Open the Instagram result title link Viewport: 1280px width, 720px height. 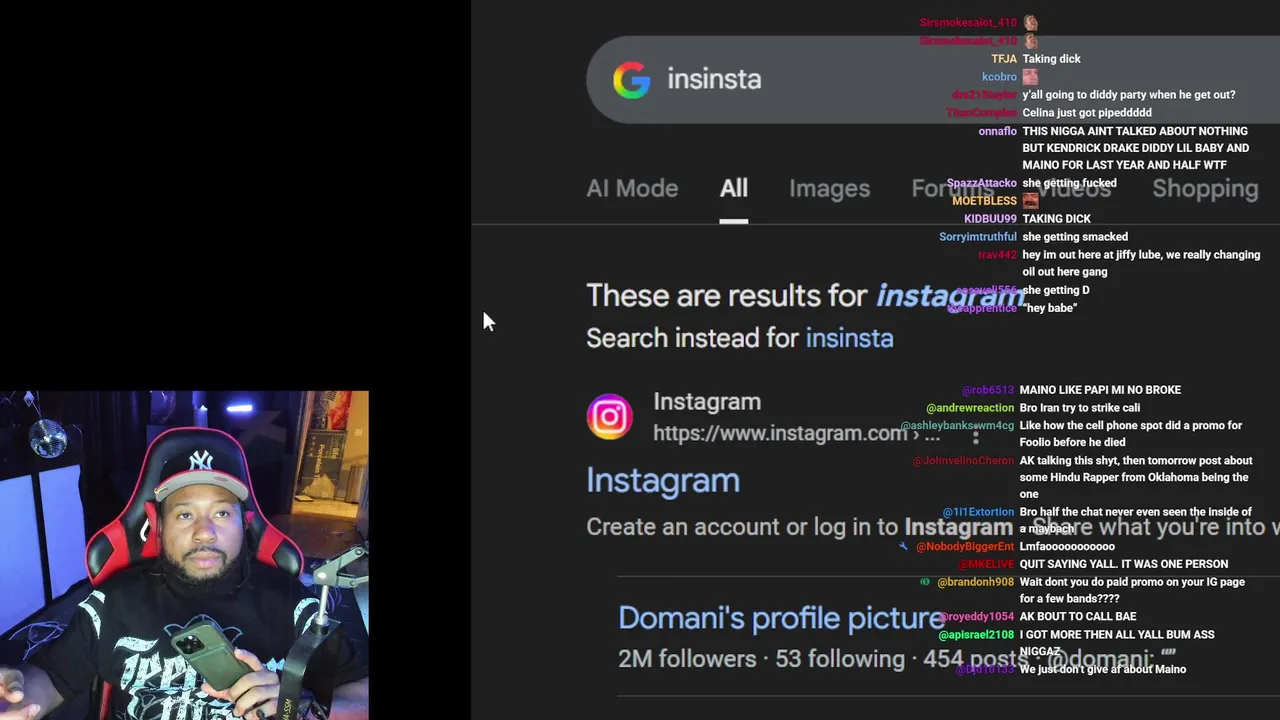click(x=663, y=480)
